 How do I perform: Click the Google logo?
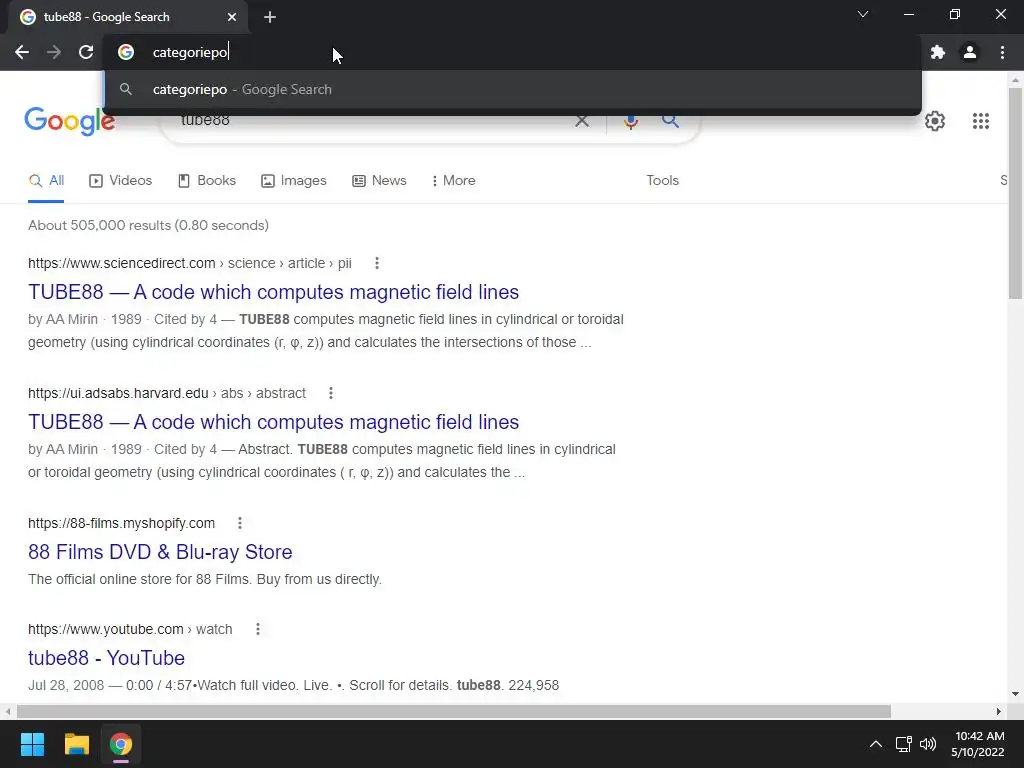[x=70, y=121]
